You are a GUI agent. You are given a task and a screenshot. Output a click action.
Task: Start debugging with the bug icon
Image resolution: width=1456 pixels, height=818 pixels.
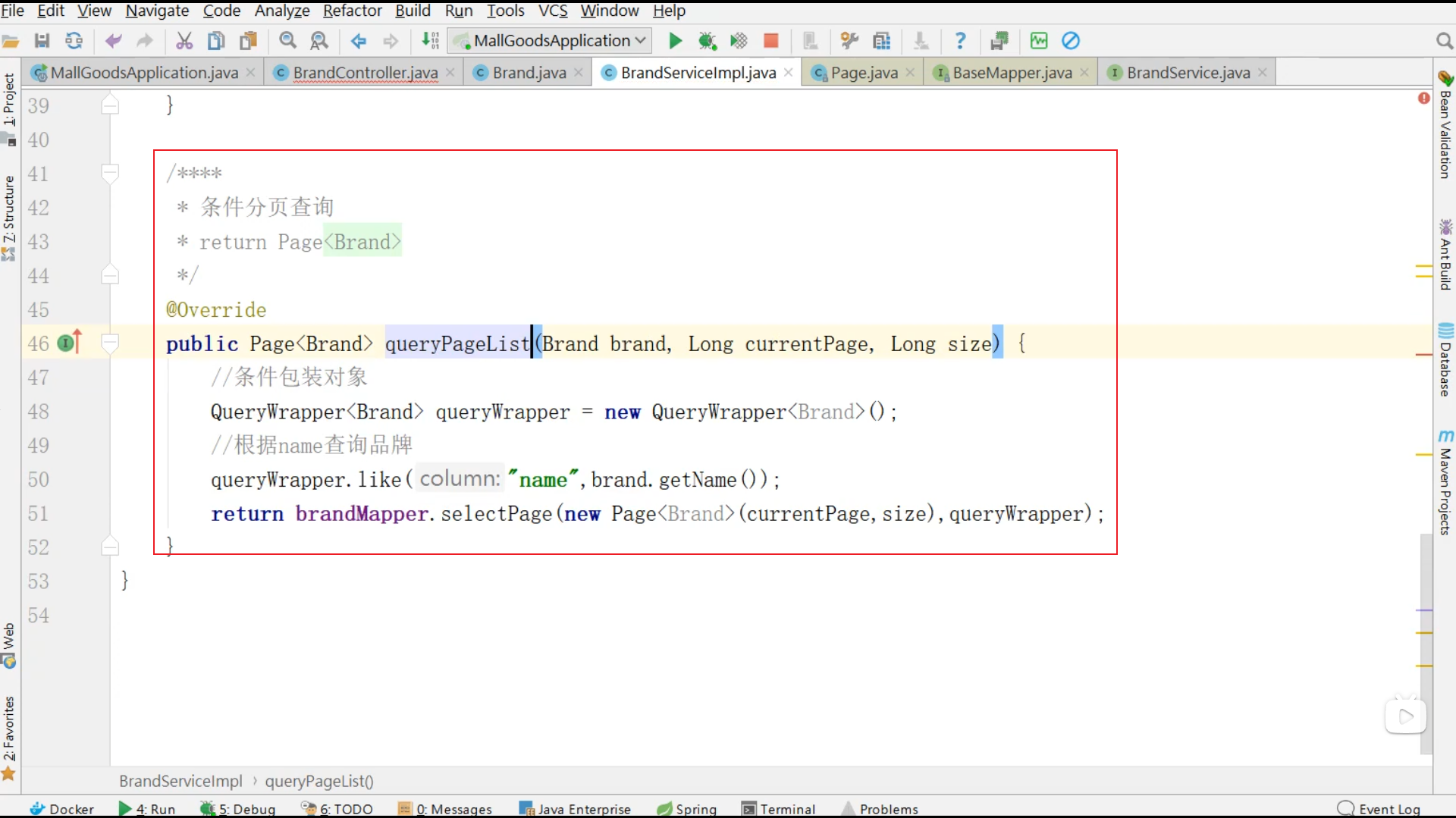tap(708, 40)
